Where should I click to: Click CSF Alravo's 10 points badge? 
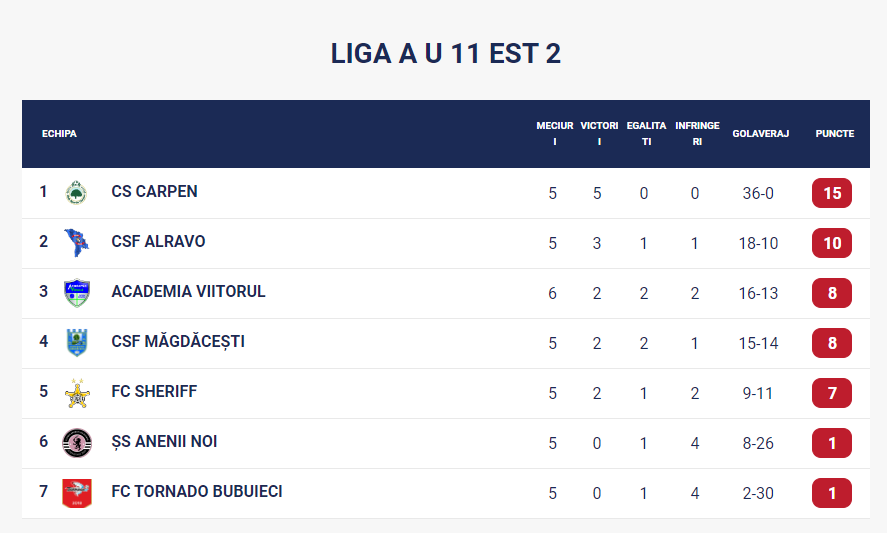point(831,243)
